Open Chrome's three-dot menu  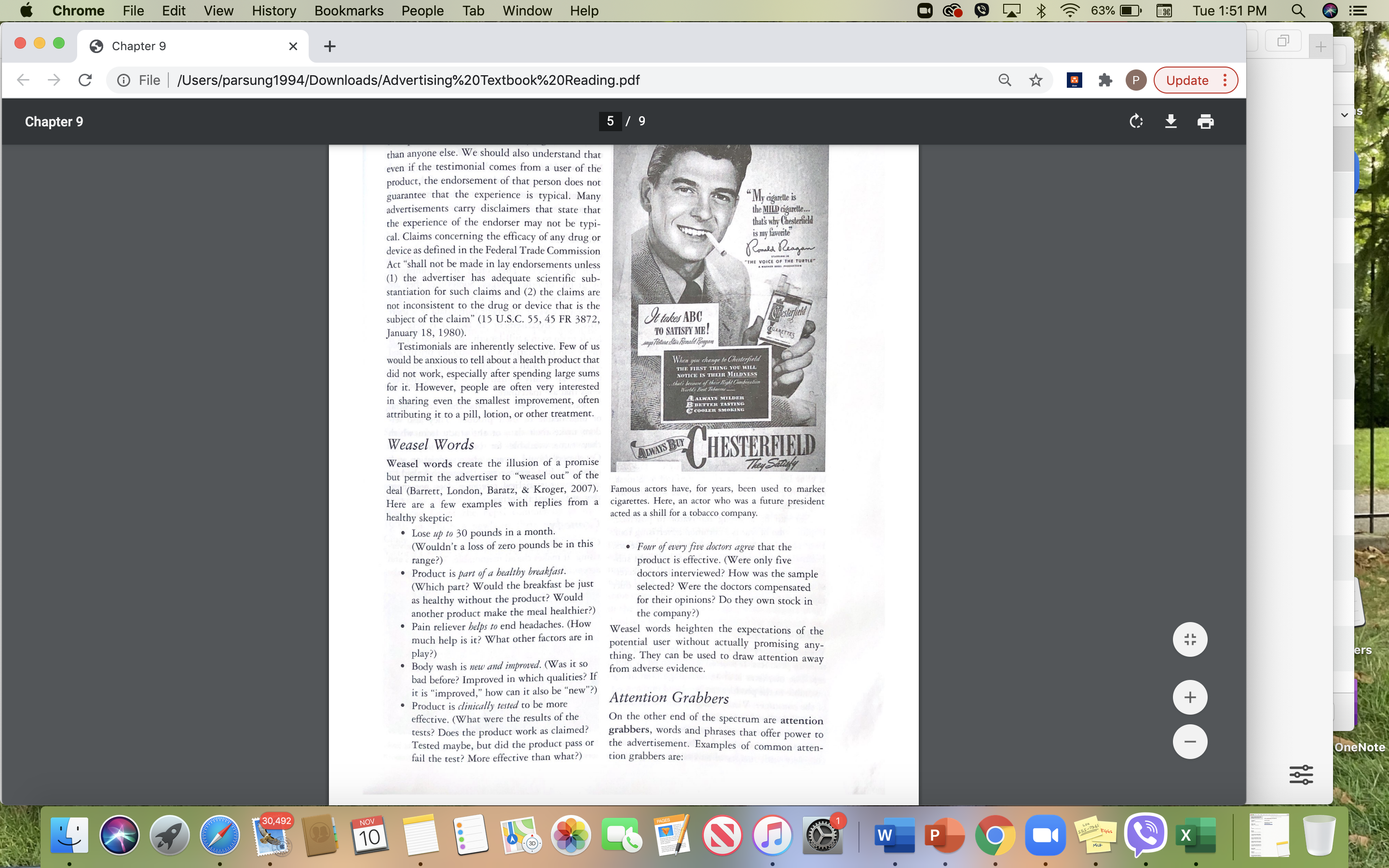click(1225, 80)
